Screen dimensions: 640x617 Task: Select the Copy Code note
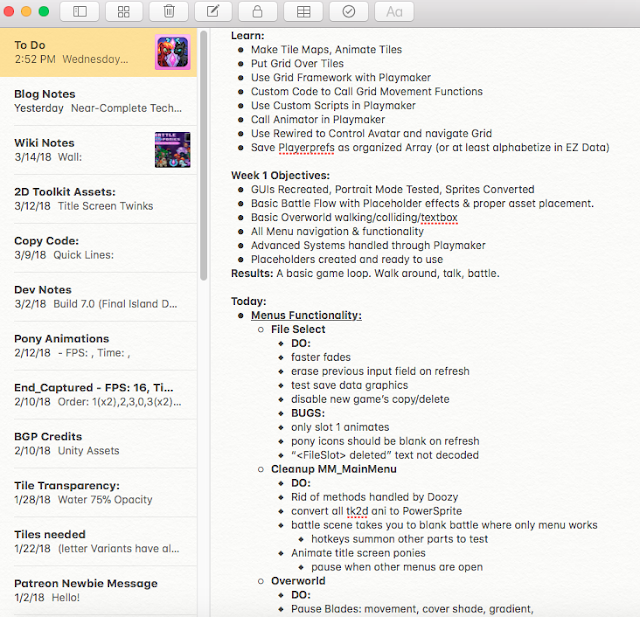tap(98, 248)
